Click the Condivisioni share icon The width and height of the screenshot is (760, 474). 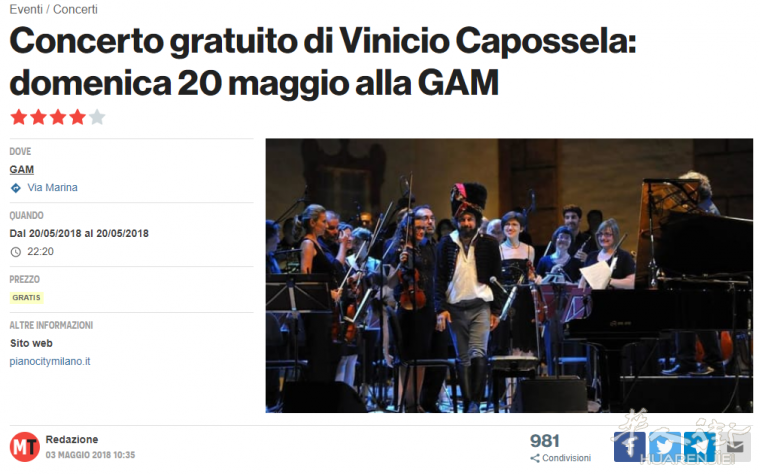(535, 458)
